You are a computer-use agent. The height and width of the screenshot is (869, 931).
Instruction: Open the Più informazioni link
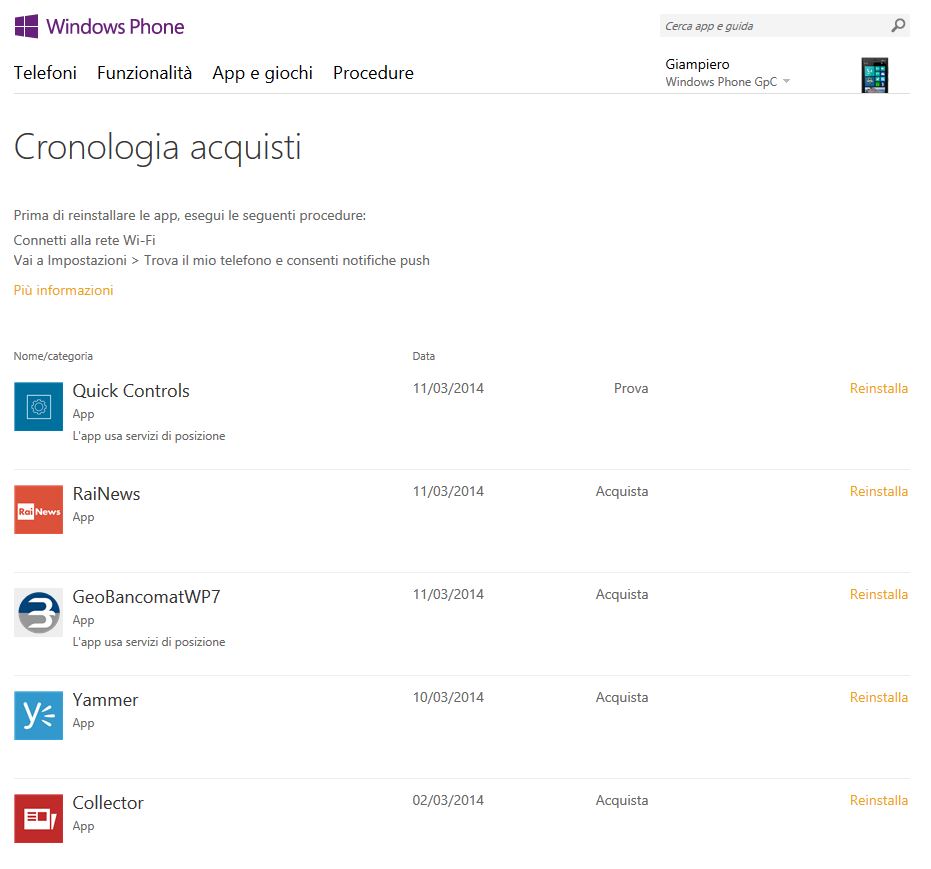[x=64, y=290]
